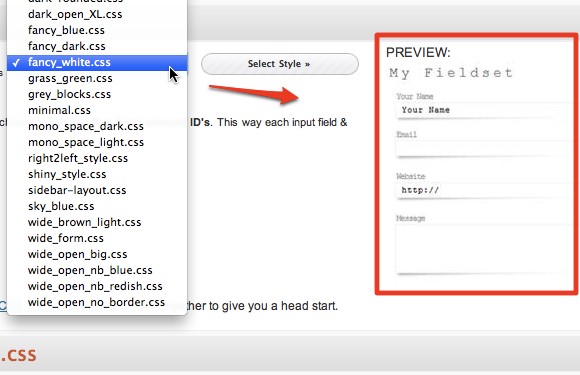The image size is (580, 375).
Task: Focus the Your Name preview field
Action: click(x=484, y=110)
